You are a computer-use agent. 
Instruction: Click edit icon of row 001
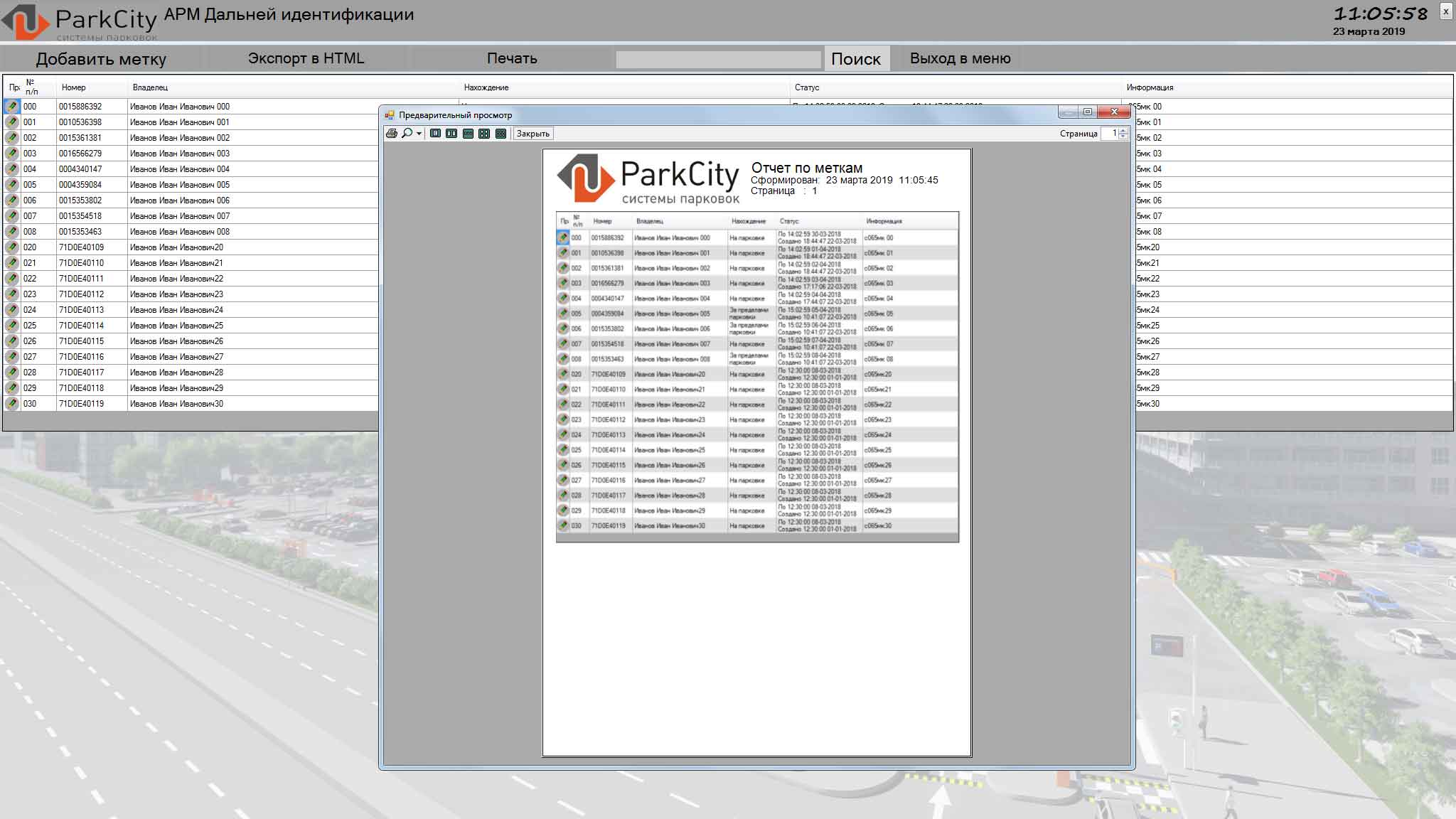click(x=12, y=122)
